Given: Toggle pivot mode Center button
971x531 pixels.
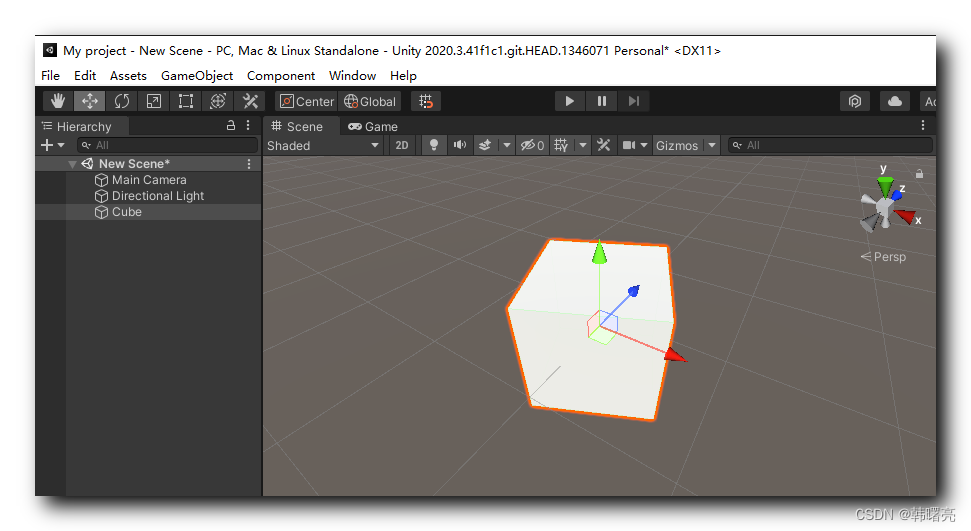Looking at the screenshot, I should coord(307,101).
